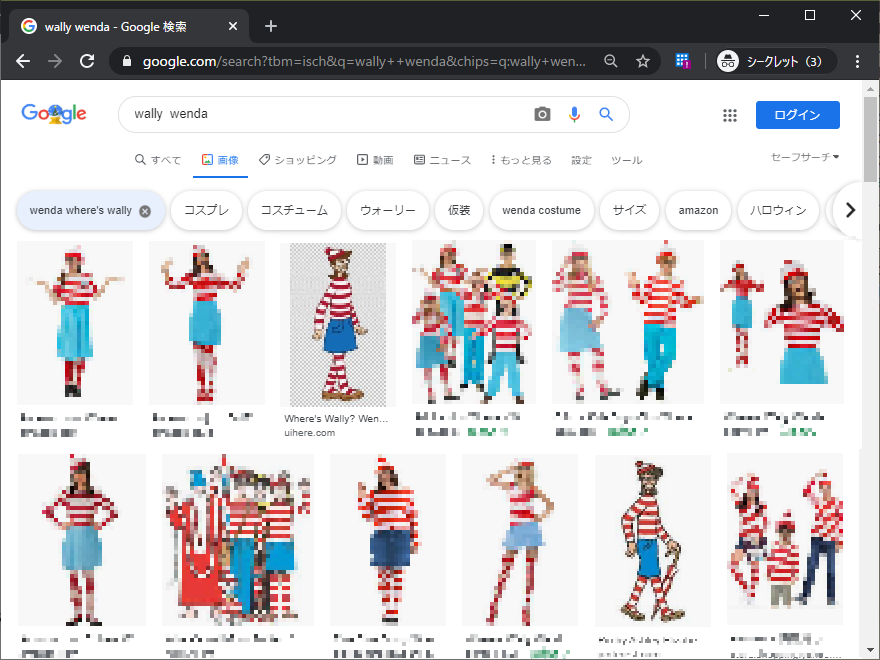Image resolution: width=880 pixels, height=660 pixels.
Task: Open the family group costume image with bee outfit
Action: [x=474, y=322]
